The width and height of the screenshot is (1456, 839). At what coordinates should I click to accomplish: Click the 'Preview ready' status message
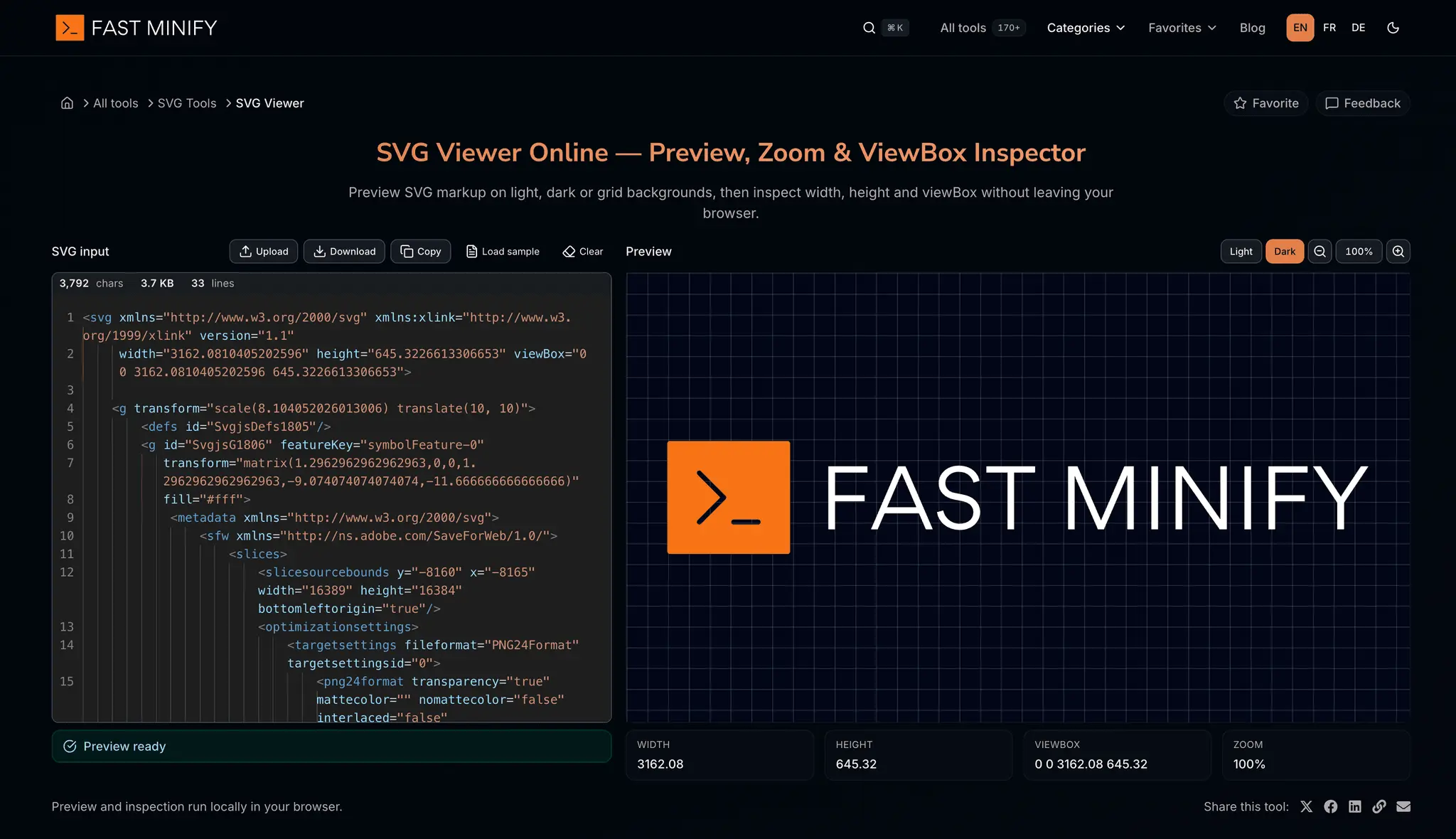pyautogui.click(x=331, y=746)
